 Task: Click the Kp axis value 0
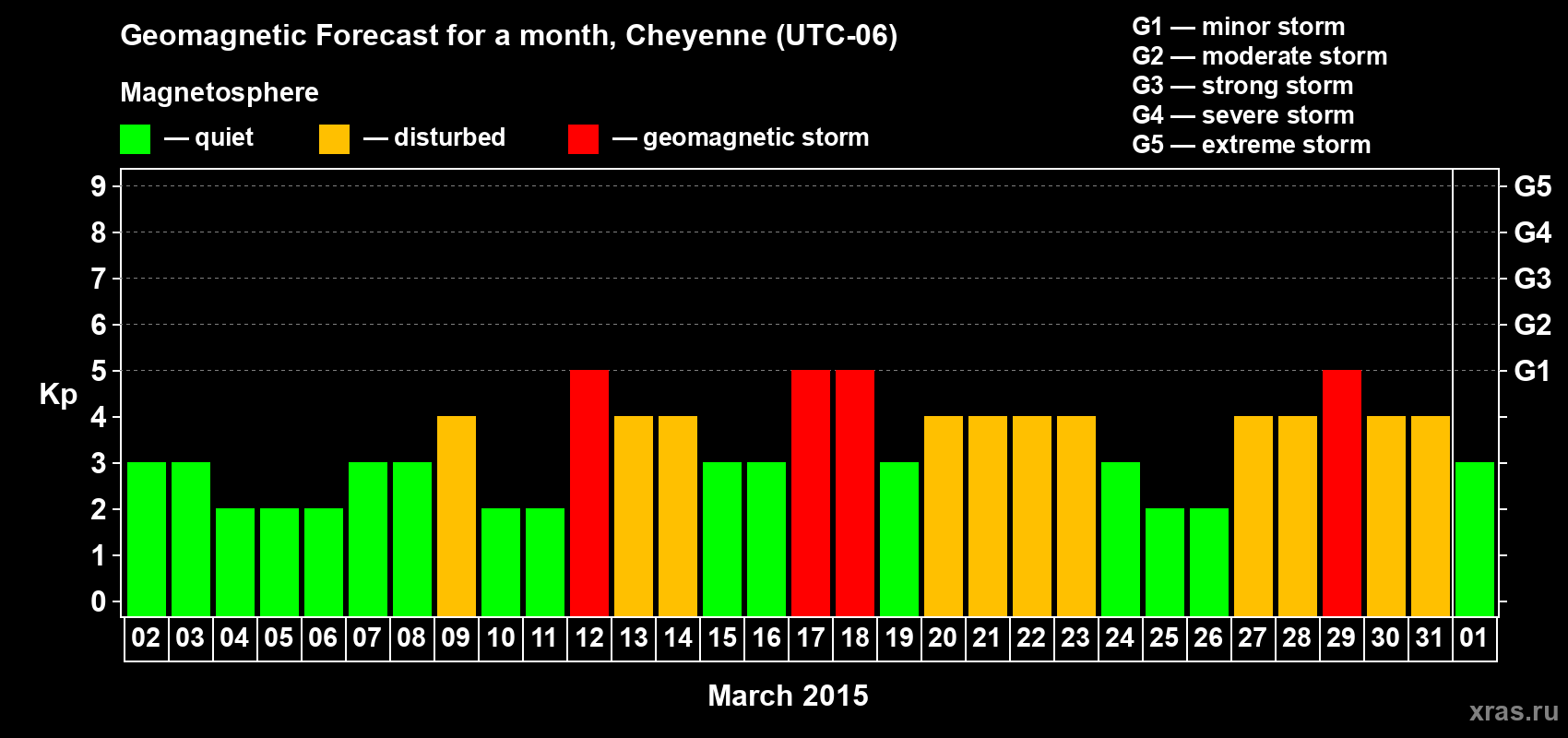(x=99, y=601)
